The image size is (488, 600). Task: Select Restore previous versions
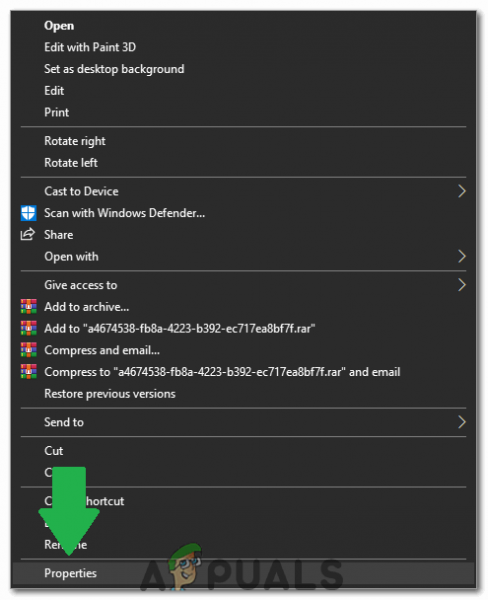[110, 394]
